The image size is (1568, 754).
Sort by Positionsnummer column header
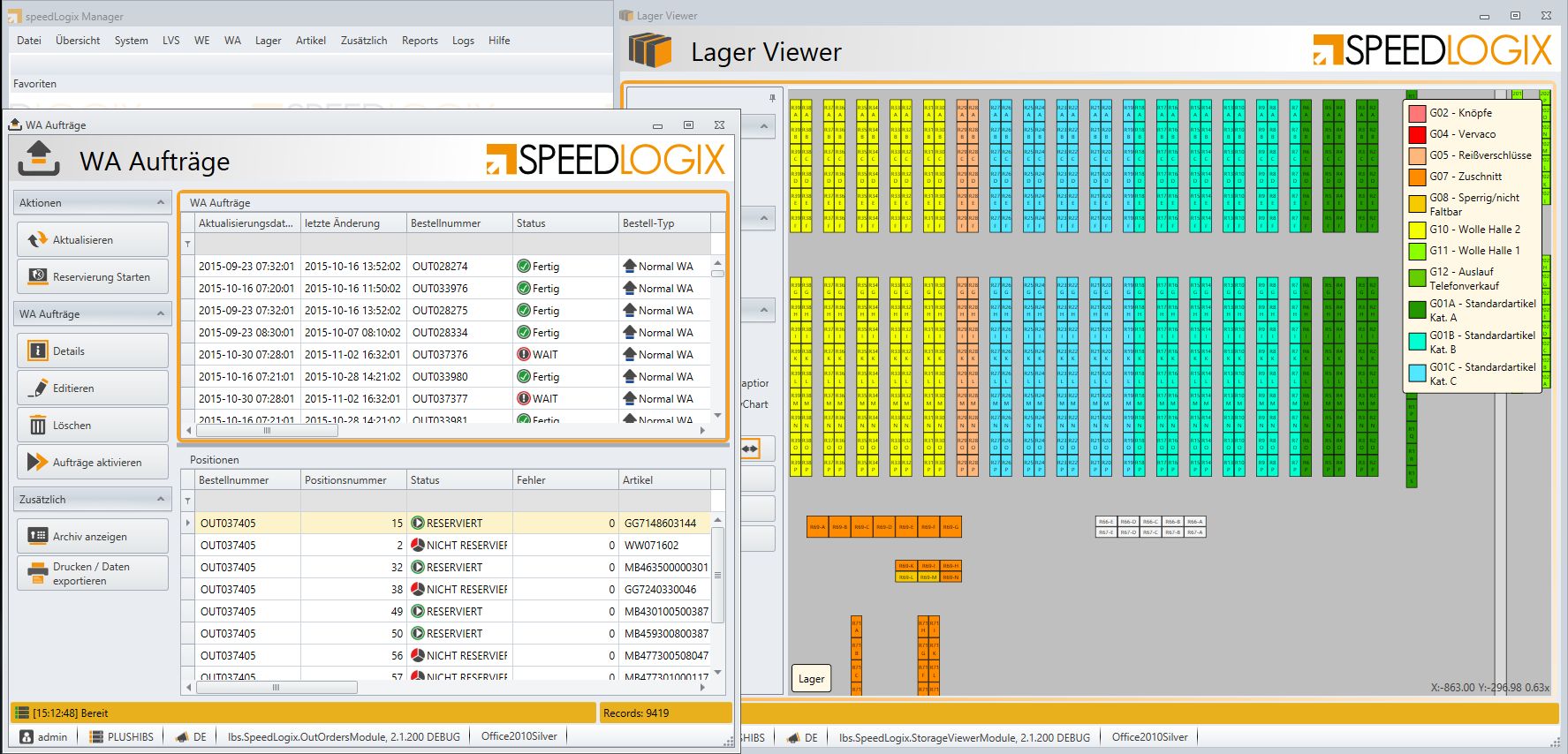(353, 480)
